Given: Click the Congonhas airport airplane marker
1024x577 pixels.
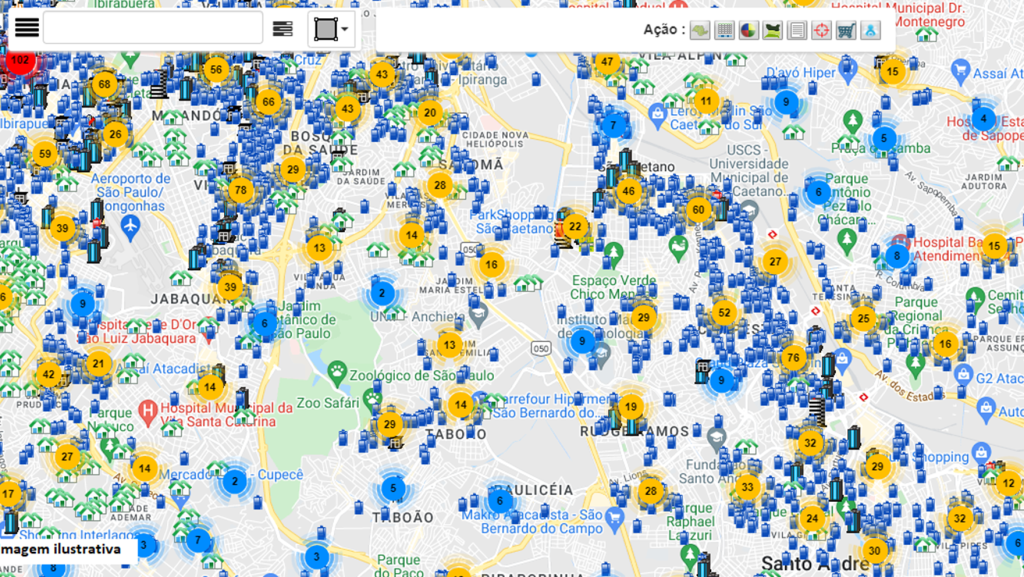Looking at the screenshot, I should (x=129, y=226).
